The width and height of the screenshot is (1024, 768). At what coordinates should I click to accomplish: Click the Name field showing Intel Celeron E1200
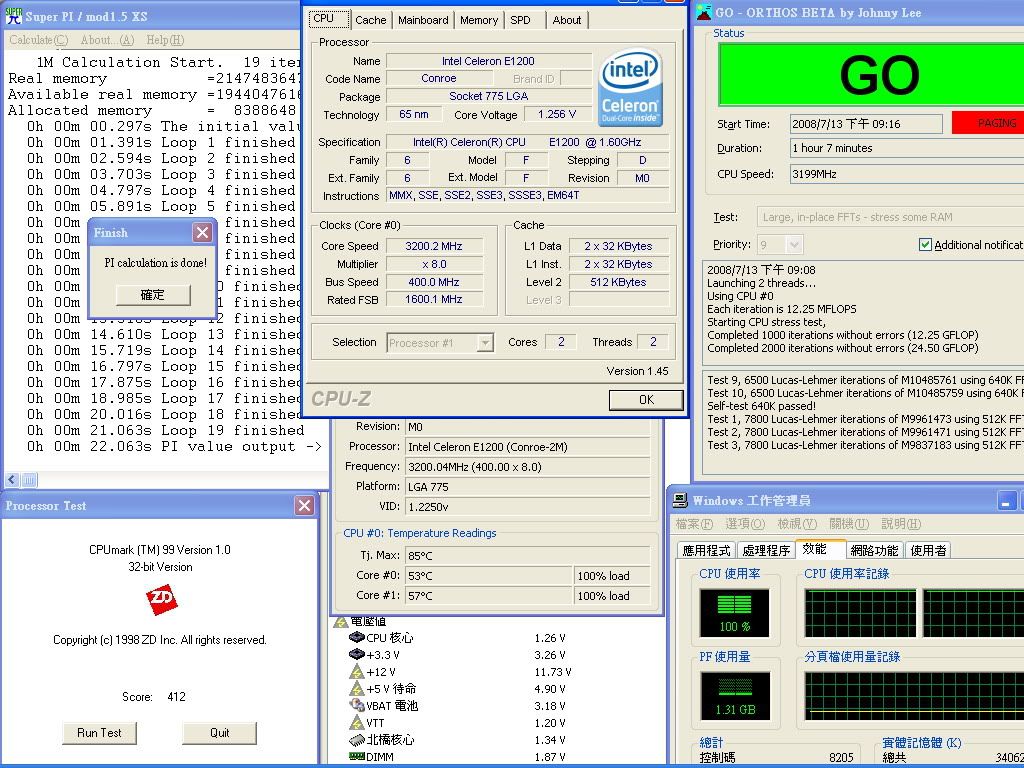coord(488,61)
